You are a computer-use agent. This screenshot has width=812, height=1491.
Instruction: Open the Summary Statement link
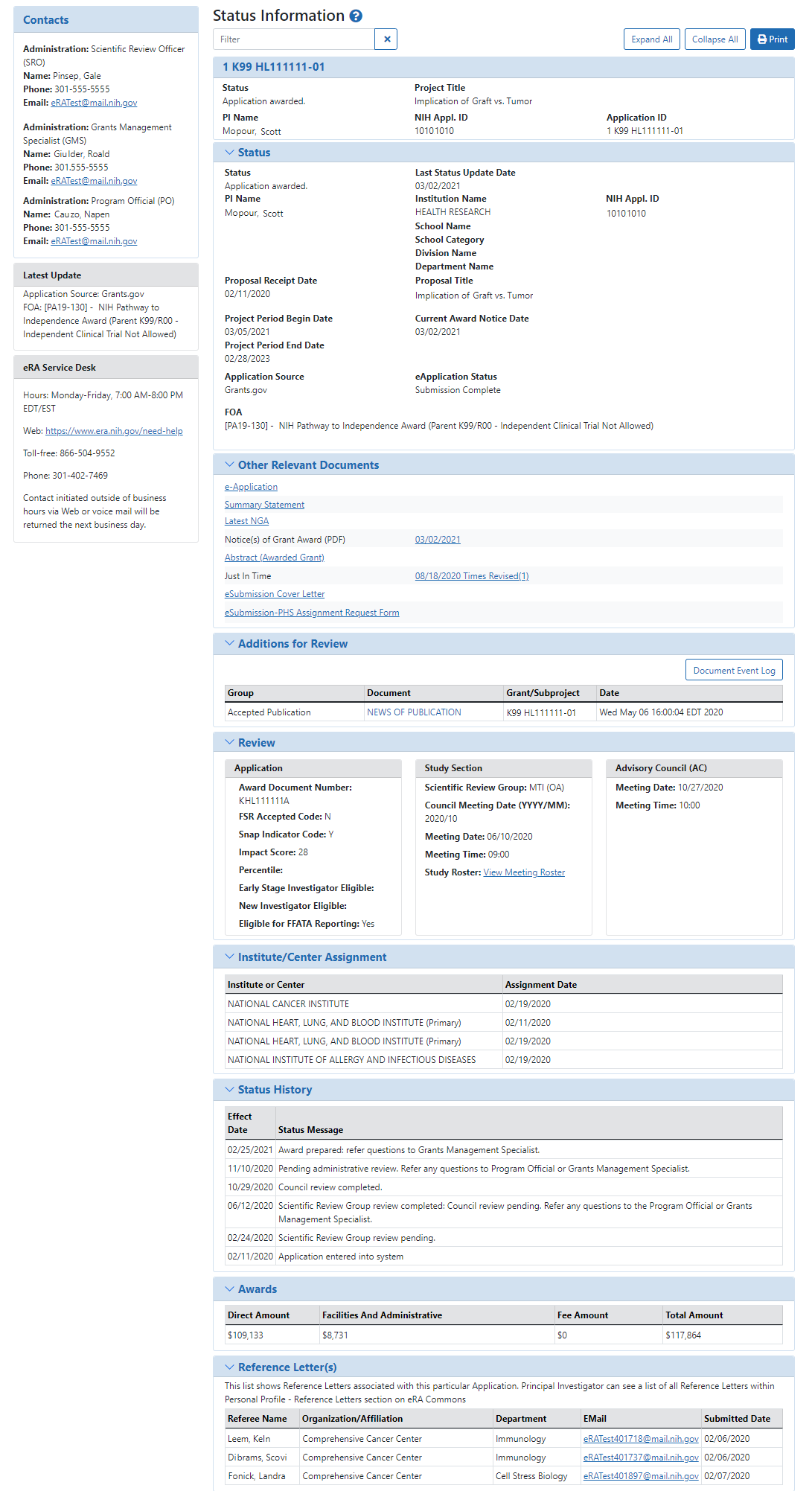tap(264, 505)
